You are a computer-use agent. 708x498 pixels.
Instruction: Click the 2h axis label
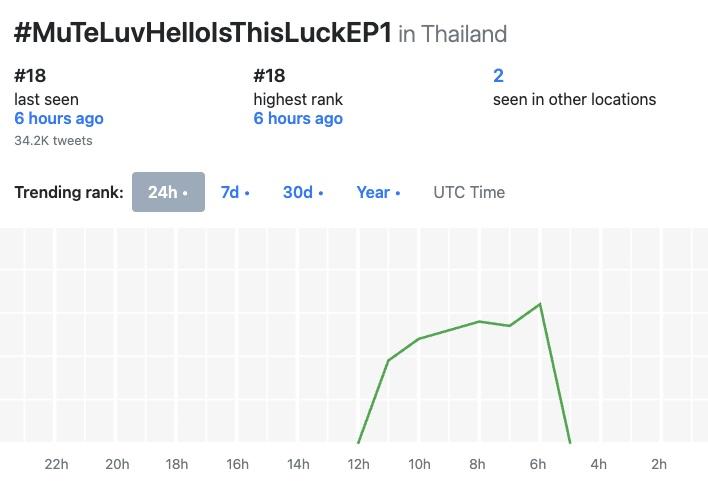(659, 464)
